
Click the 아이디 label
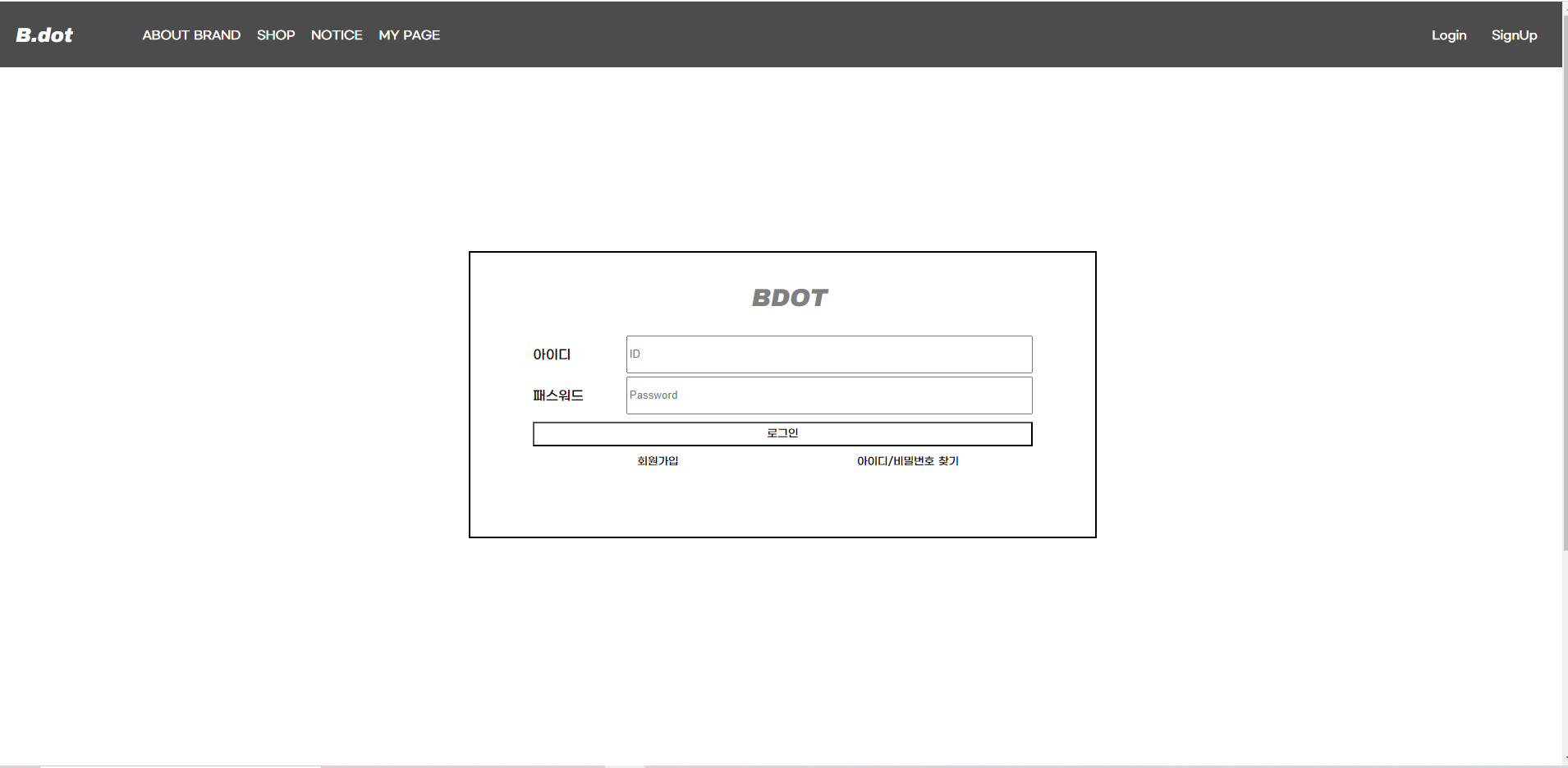point(552,354)
